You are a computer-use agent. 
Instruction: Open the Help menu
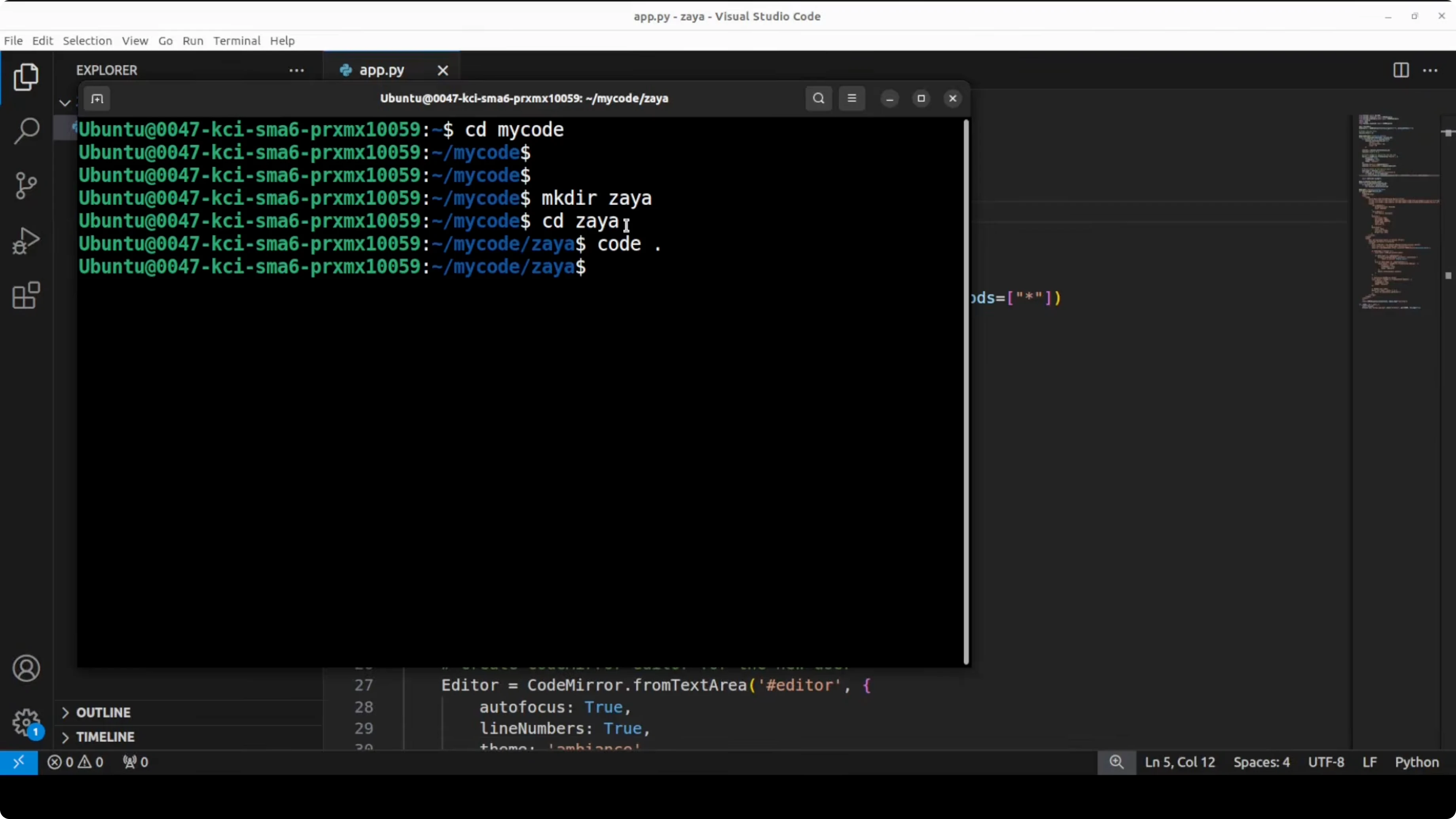282,41
